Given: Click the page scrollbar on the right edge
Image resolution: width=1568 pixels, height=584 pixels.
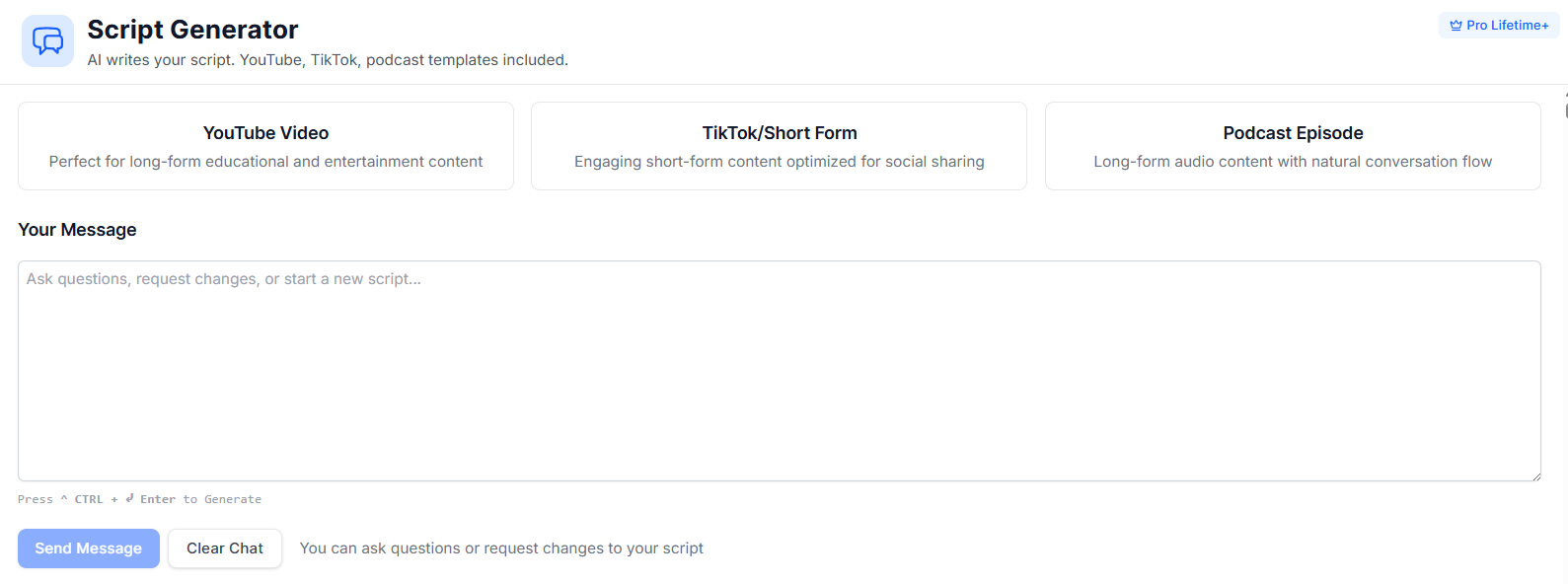Looking at the screenshot, I should (1565, 109).
